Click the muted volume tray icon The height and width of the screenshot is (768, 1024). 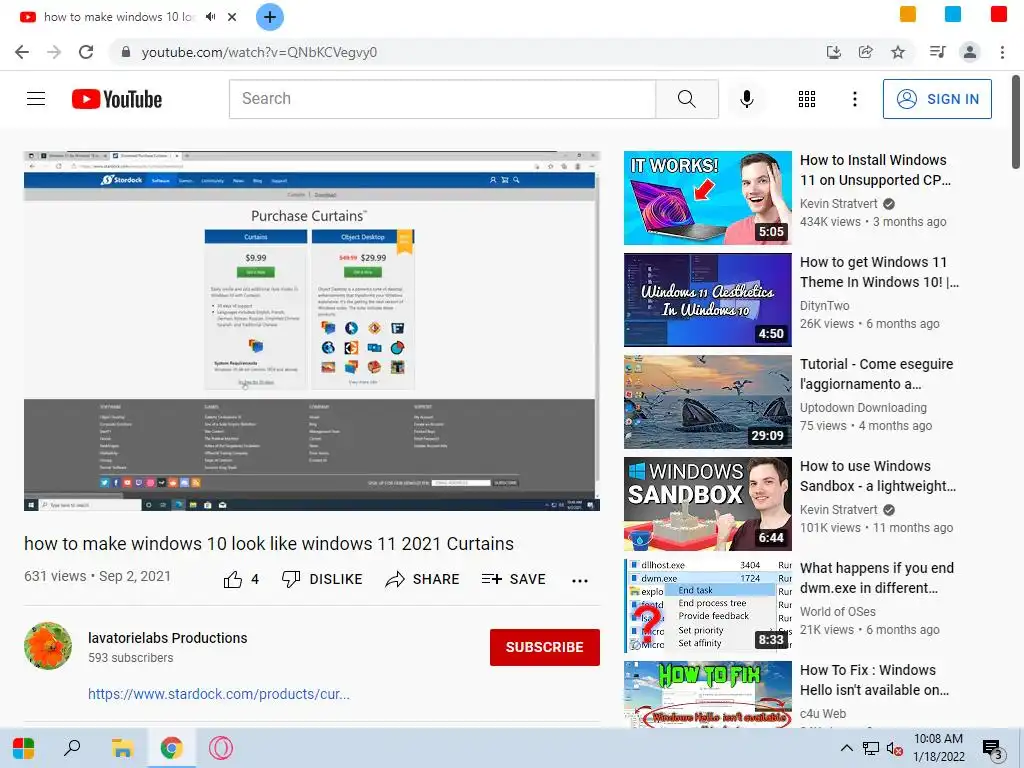pyautogui.click(x=894, y=748)
